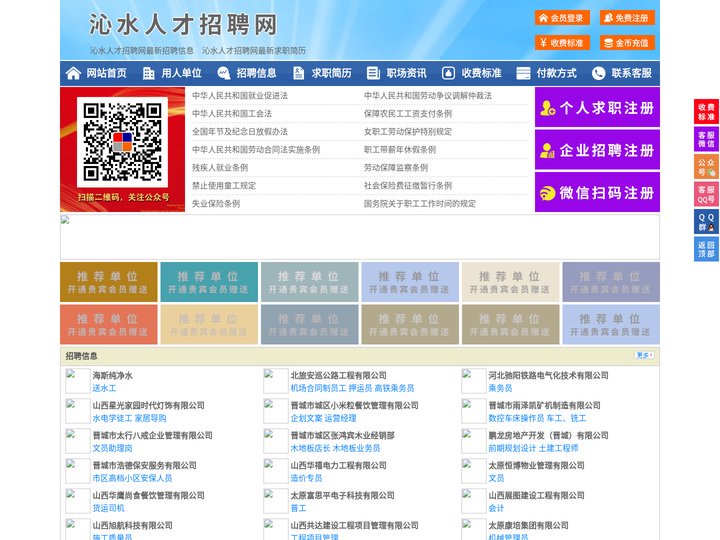Click the home icon beside 网站首页
This screenshot has height=540, width=720.
click(73, 73)
